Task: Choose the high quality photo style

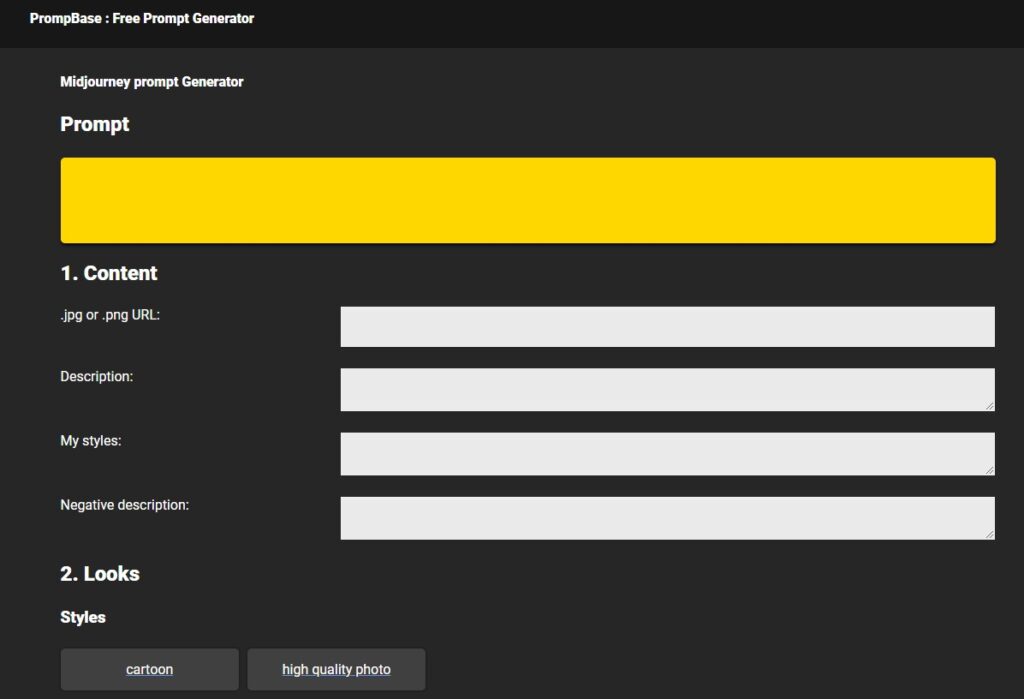Action: pyautogui.click(x=336, y=669)
